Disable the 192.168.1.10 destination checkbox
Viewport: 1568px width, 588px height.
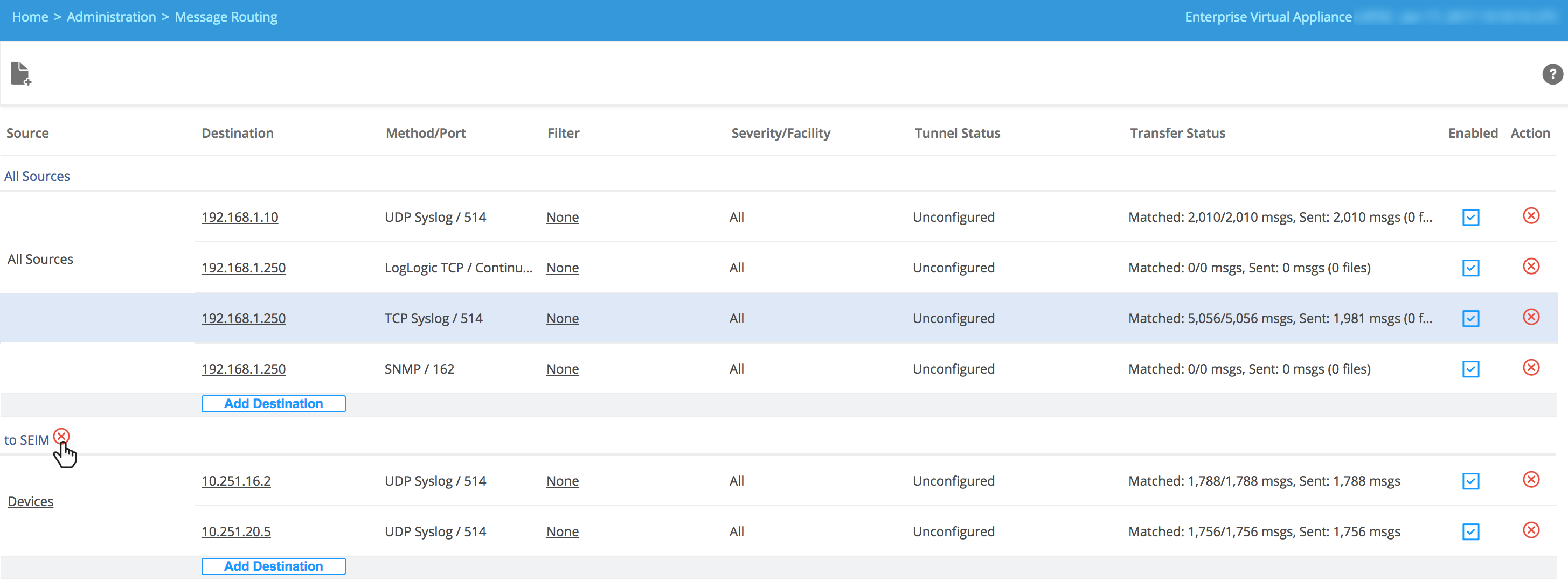point(1470,217)
